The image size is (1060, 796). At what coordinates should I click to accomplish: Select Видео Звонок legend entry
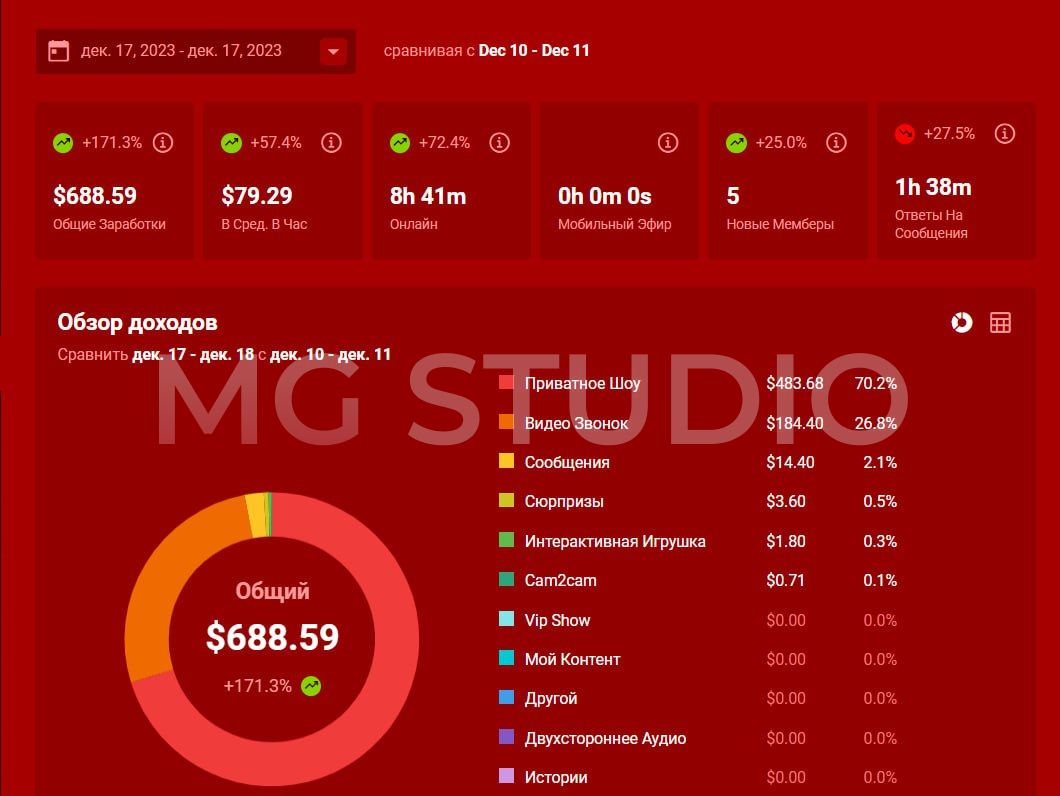pyautogui.click(x=576, y=424)
